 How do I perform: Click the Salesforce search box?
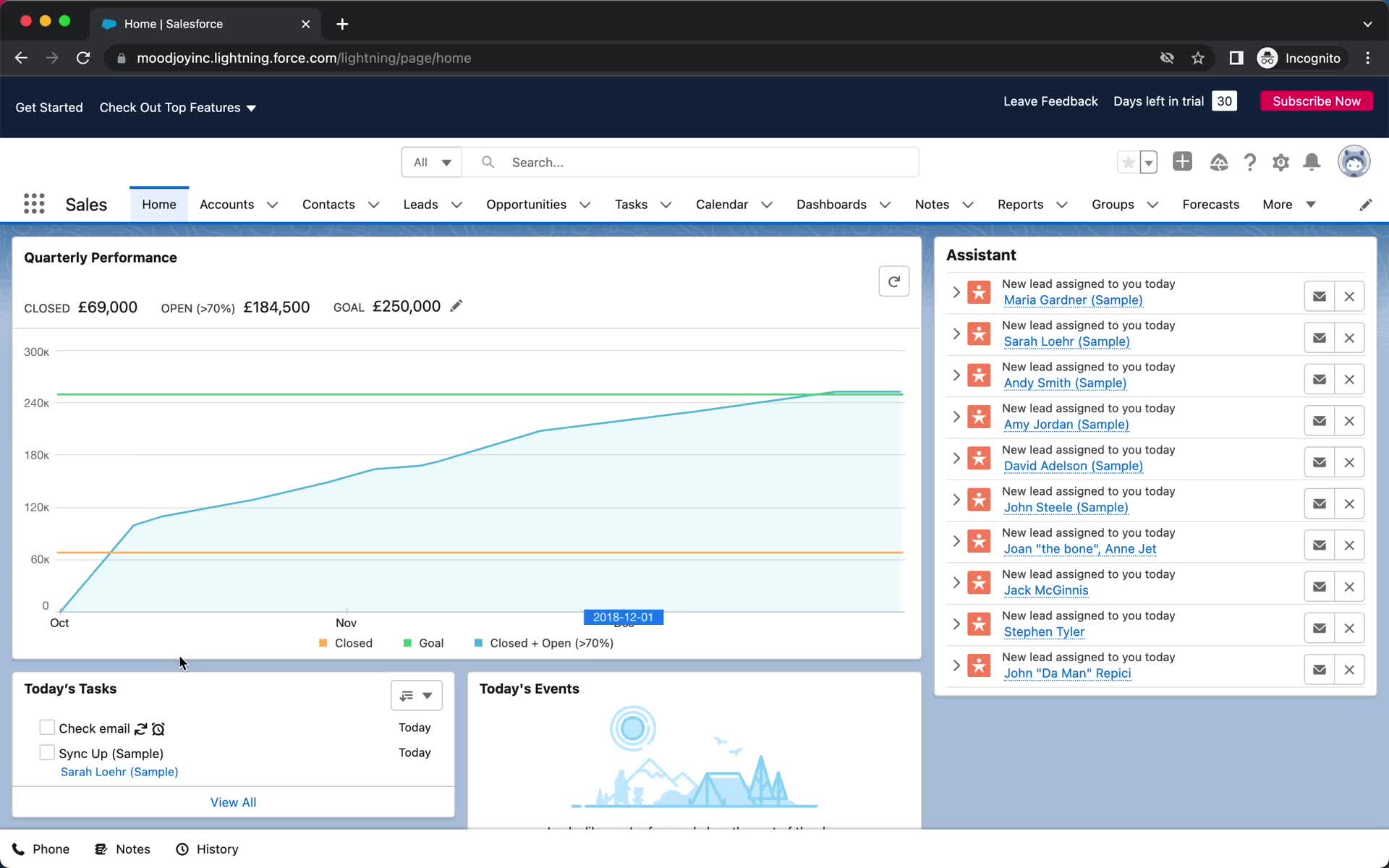click(691, 163)
